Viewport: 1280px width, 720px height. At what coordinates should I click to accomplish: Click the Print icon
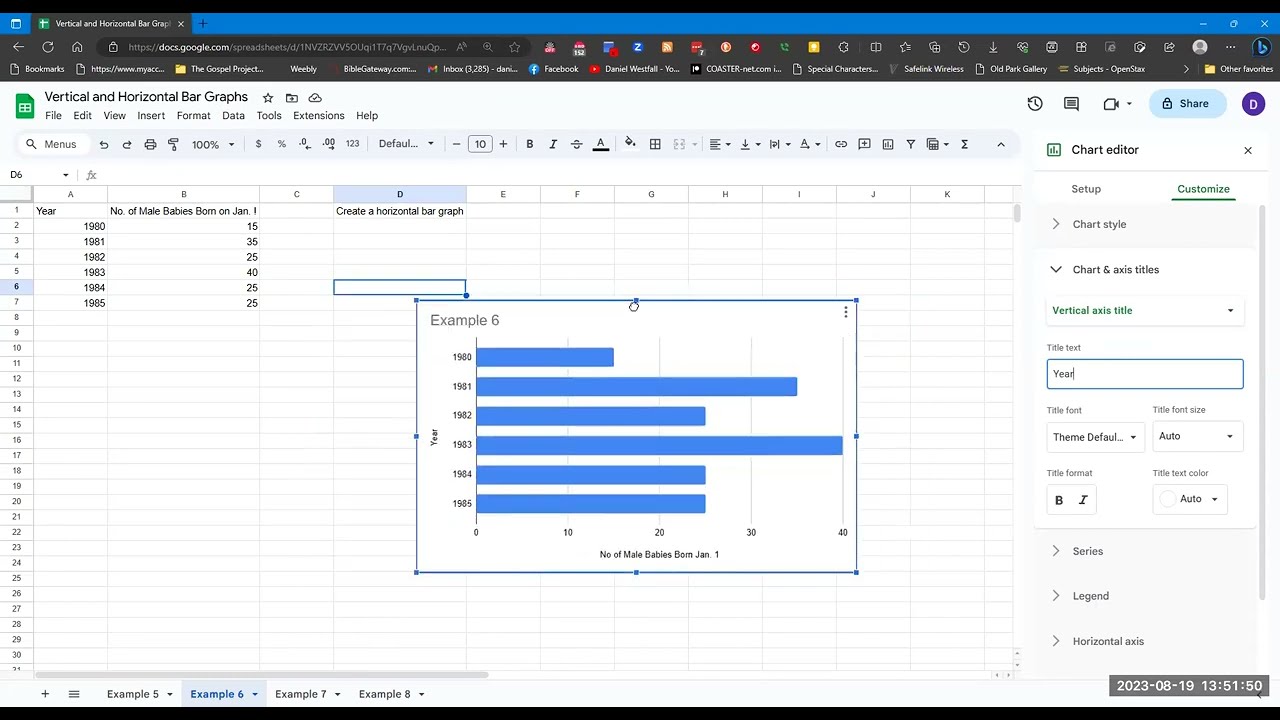point(150,144)
